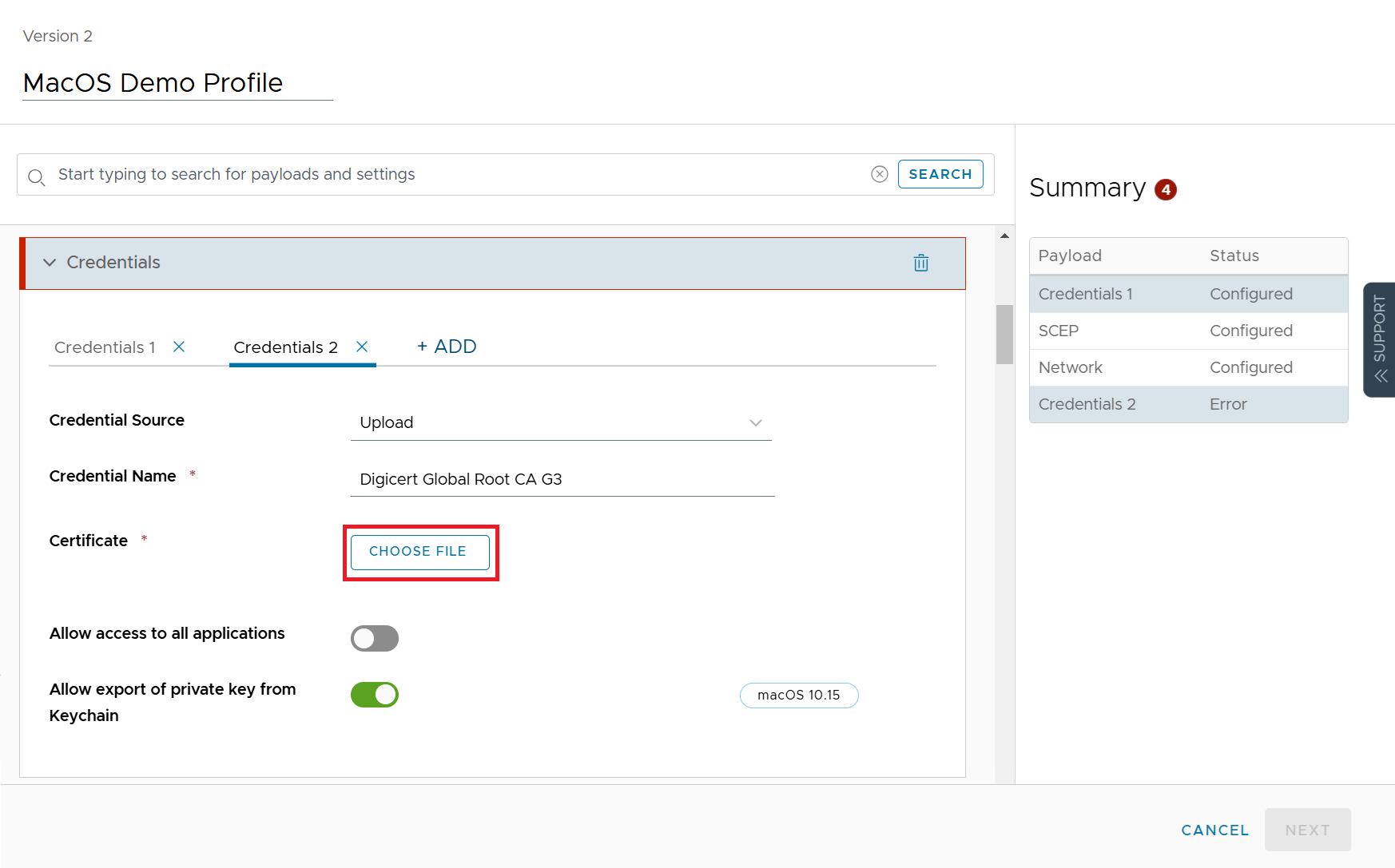Close the Credentials 1 tab

179,347
